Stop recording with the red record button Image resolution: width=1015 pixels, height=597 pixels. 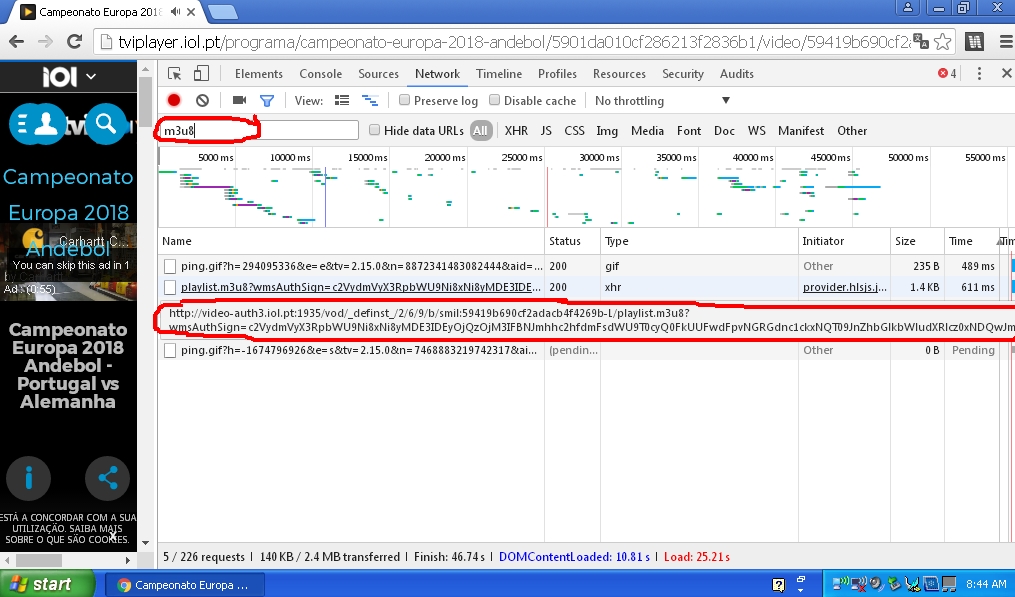tap(173, 100)
